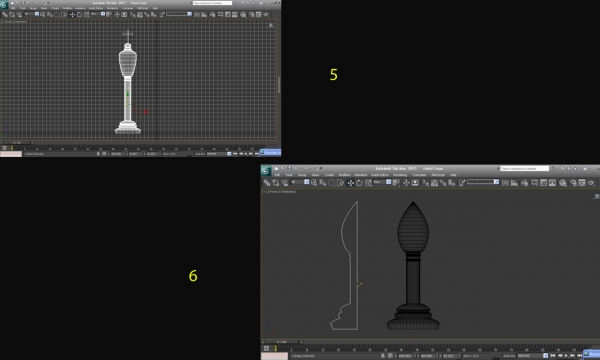
Task: Open Curve Editor in lower window
Action: [x=543, y=183]
